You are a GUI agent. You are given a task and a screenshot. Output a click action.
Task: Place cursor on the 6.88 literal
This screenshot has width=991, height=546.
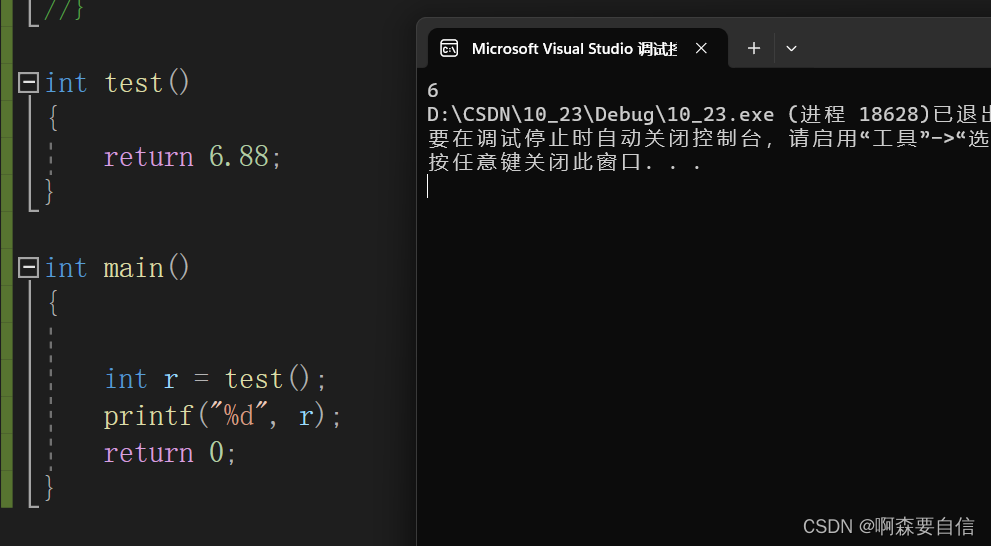238,157
